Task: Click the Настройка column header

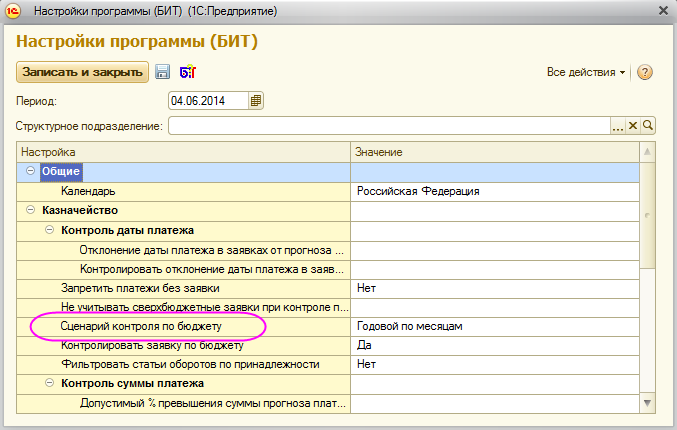Action: click(183, 152)
